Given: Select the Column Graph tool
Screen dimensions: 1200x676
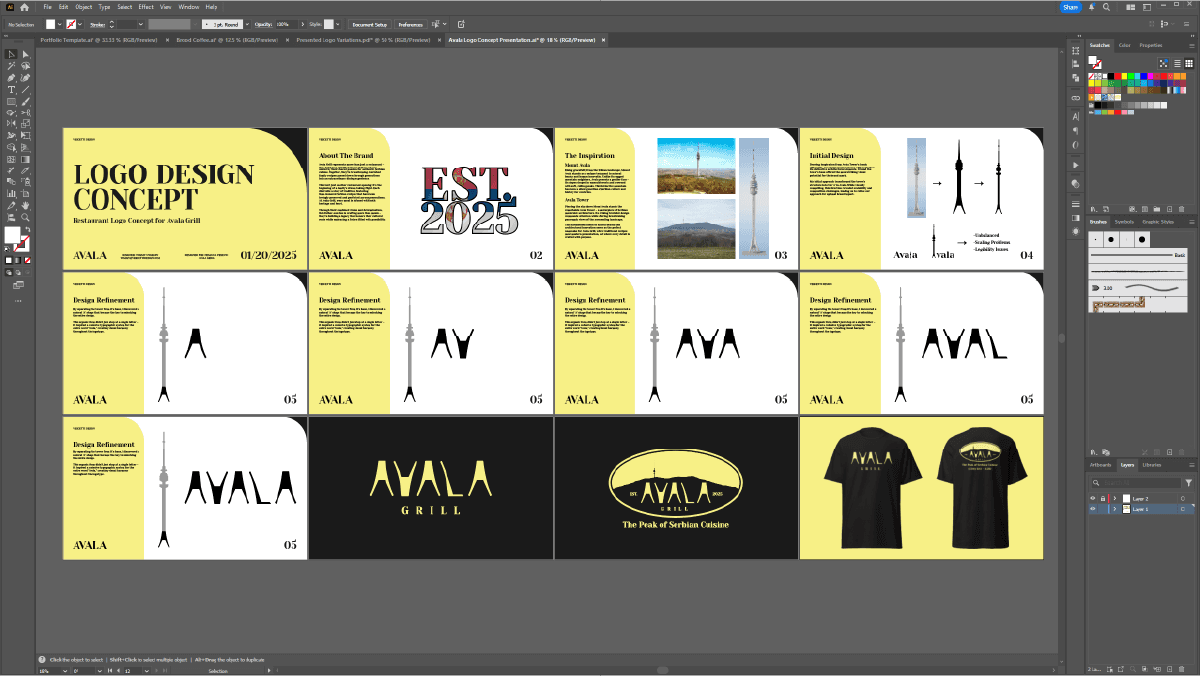Looking at the screenshot, I should [x=12, y=194].
